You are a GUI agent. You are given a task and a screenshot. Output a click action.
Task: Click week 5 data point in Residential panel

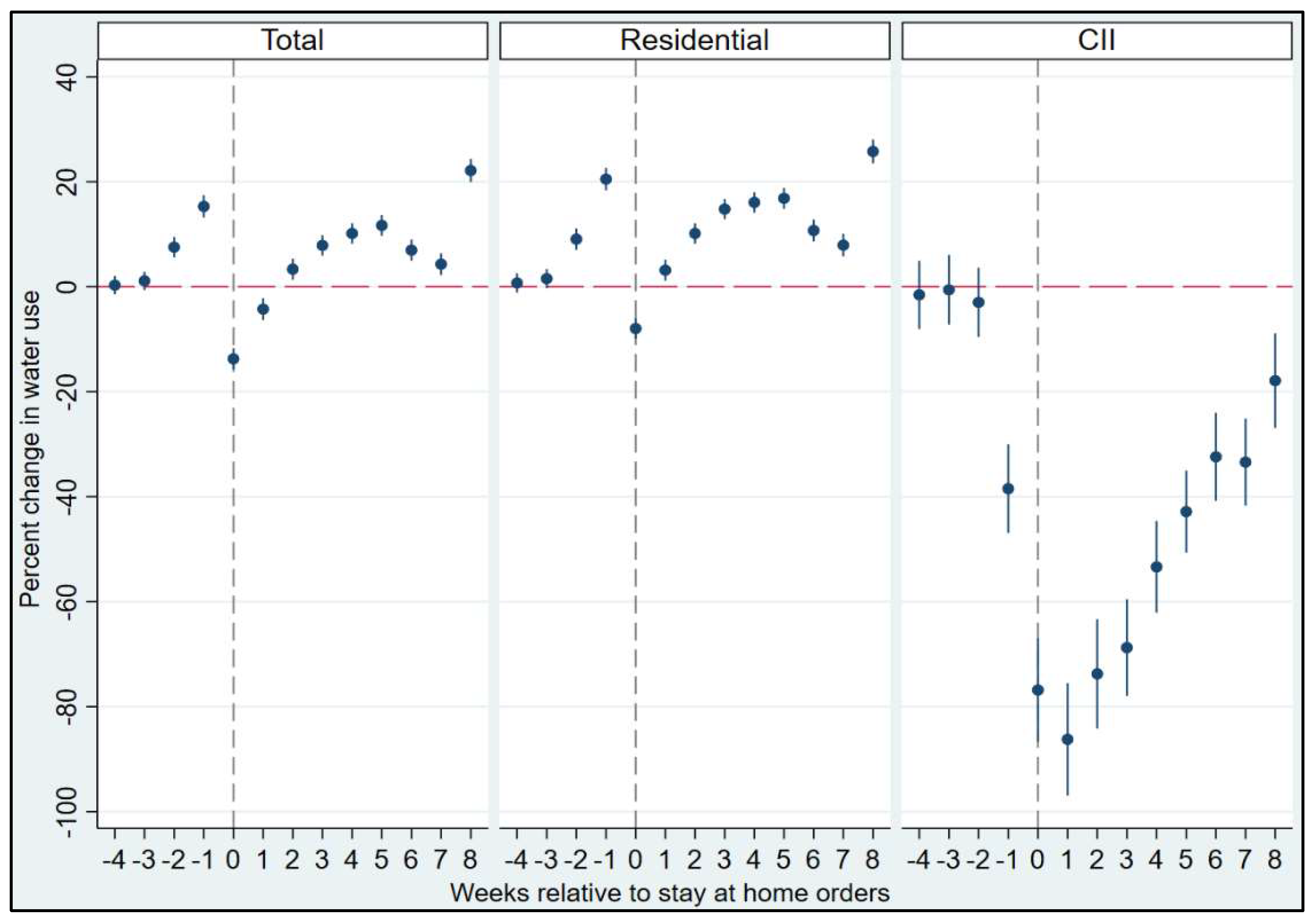click(x=784, y=199)
